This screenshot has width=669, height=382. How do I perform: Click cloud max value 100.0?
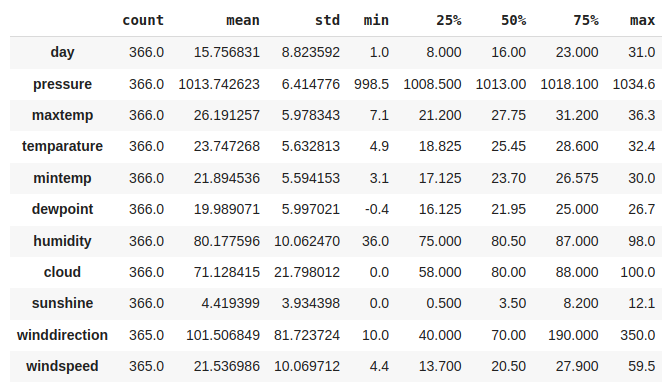[637, 272]
